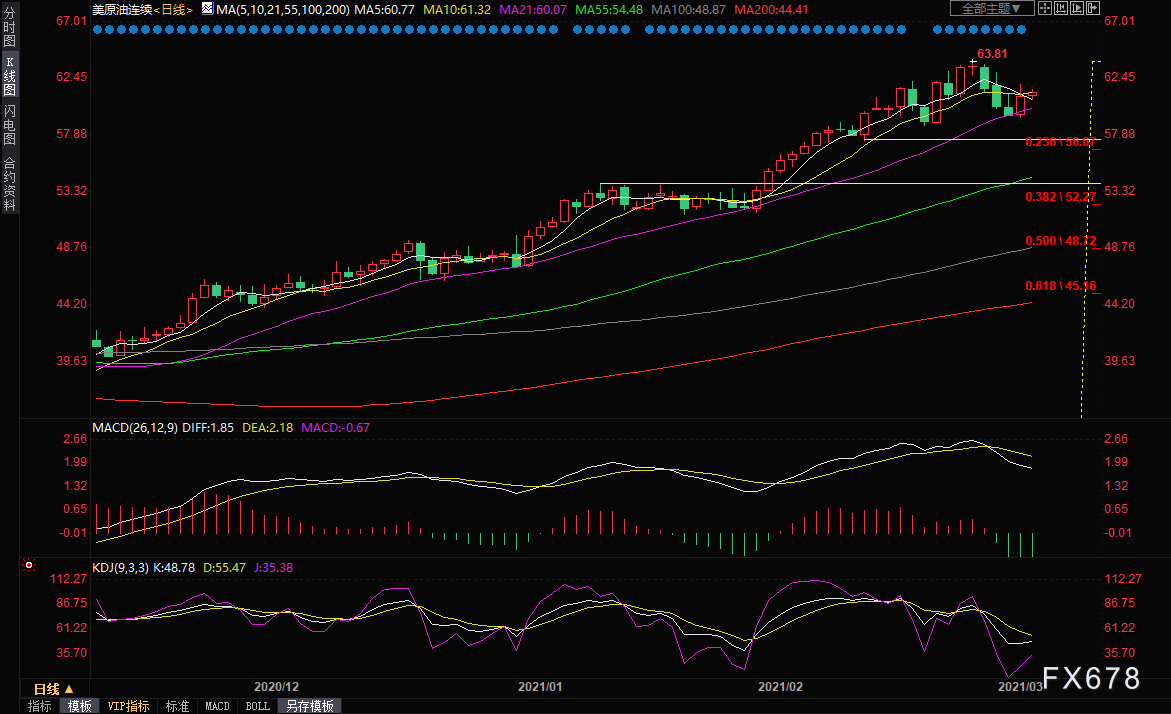Click the 2021/02 date marker
The image size is (1171, 714).
780,687
